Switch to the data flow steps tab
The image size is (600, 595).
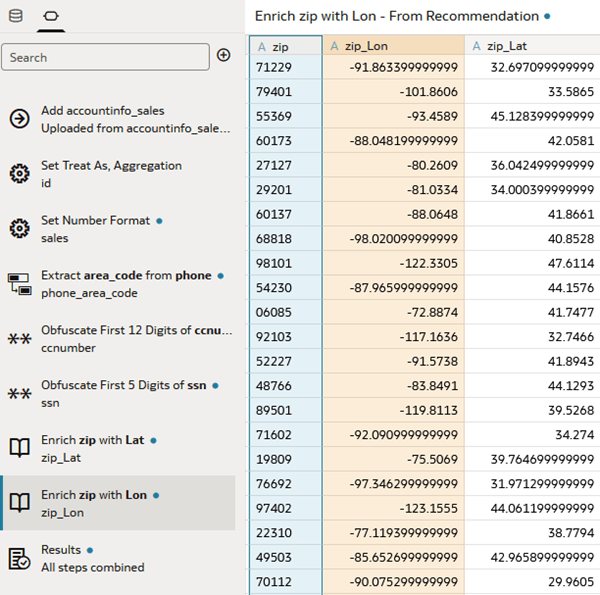47,16
